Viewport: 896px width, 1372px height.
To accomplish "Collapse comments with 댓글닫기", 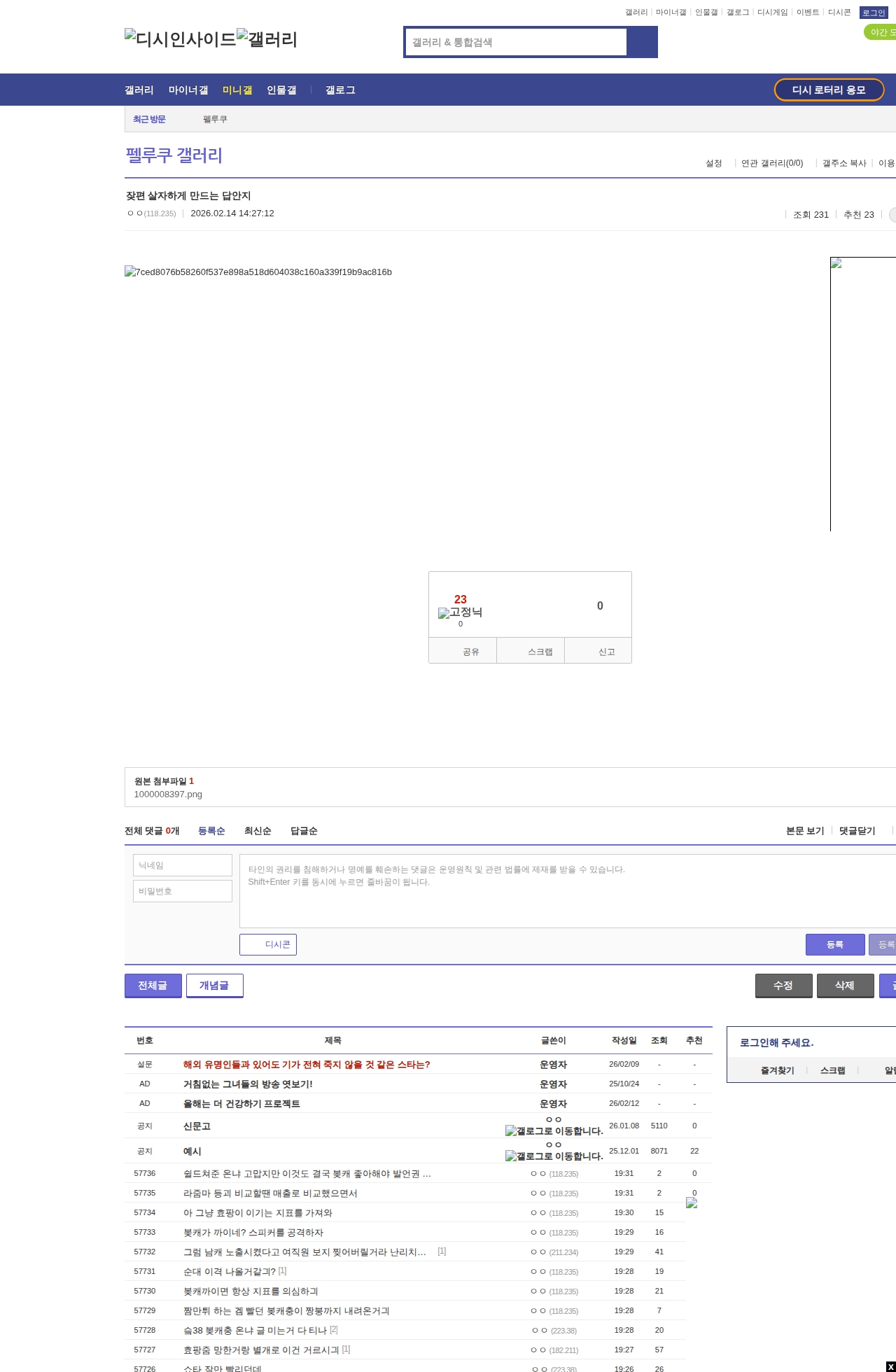I will click(x=857, y=831).
